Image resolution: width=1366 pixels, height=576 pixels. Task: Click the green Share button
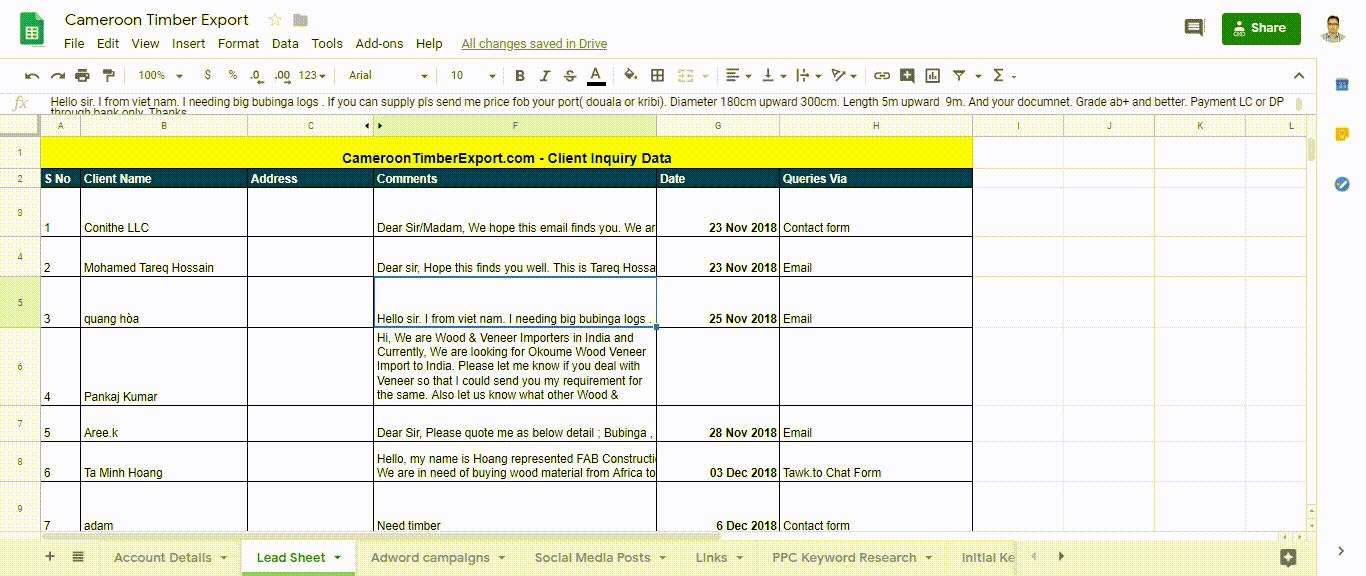coord(1260,28)
